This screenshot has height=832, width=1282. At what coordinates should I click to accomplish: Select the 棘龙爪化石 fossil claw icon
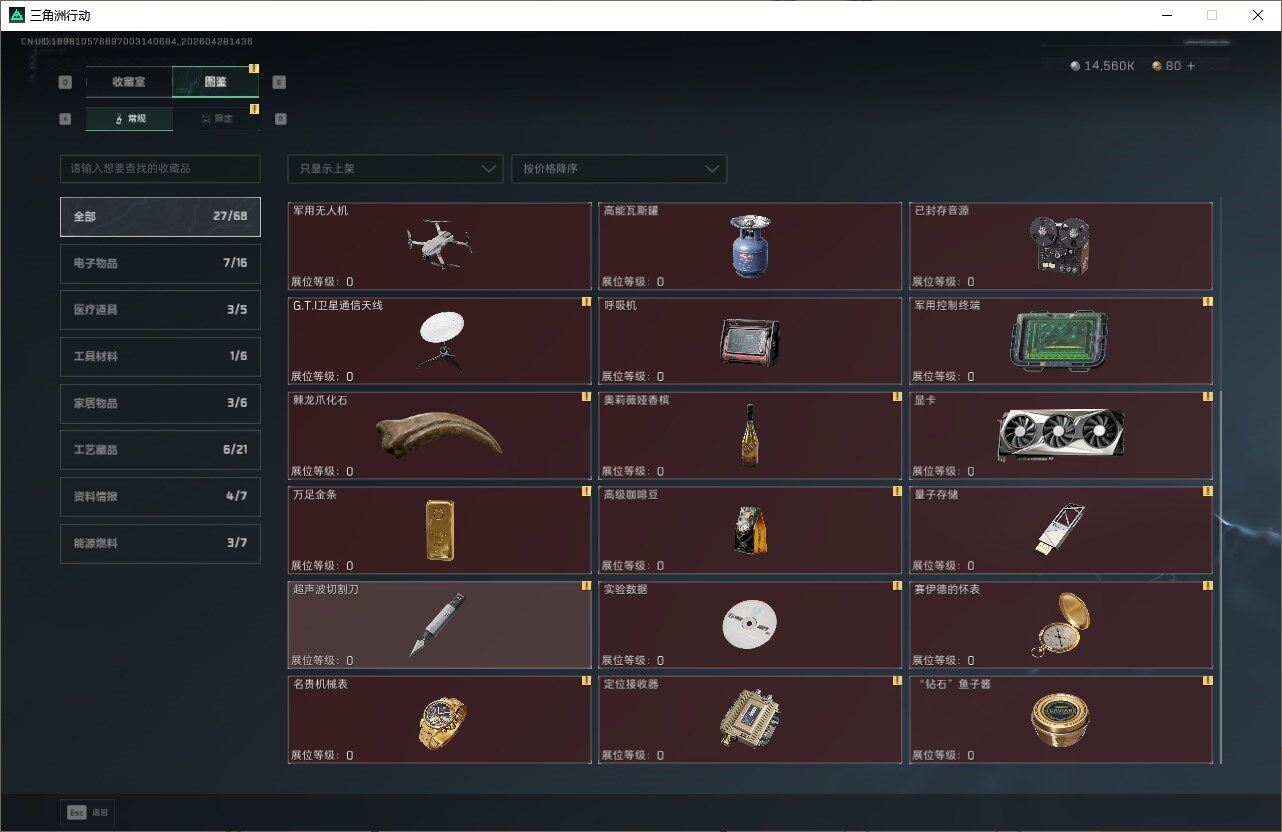click(x=439, y=436)
